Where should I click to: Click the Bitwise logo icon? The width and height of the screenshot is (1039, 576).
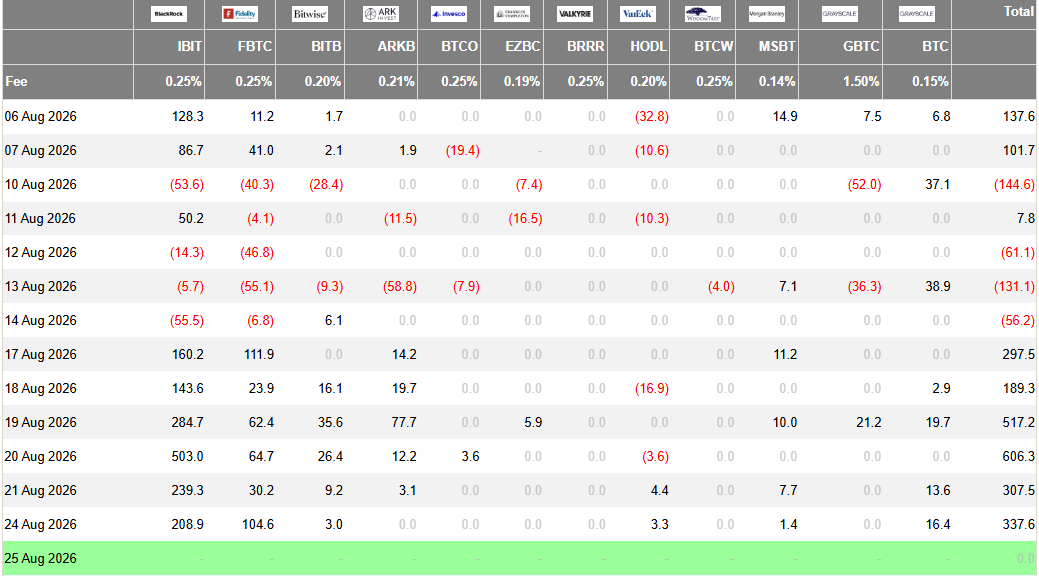[309, 14]
